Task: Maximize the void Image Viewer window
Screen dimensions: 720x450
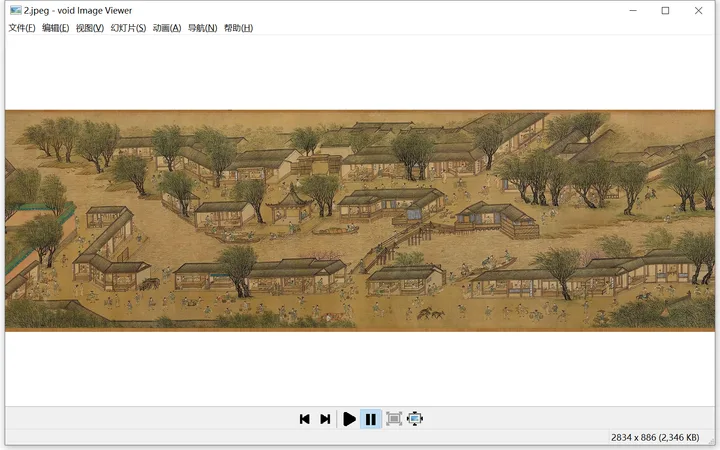Action: click(x=665, y=10)
